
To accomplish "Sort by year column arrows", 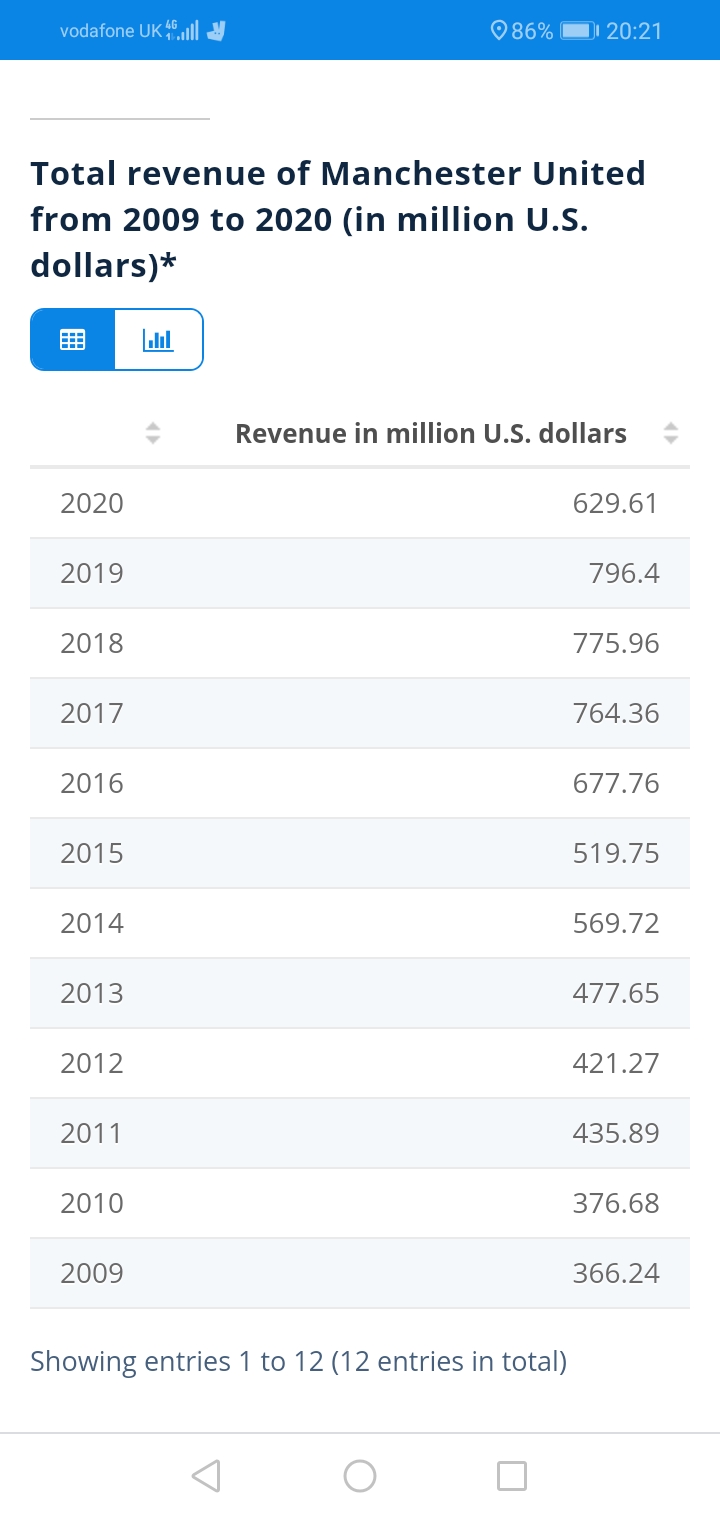I will (x=152, y=433).
